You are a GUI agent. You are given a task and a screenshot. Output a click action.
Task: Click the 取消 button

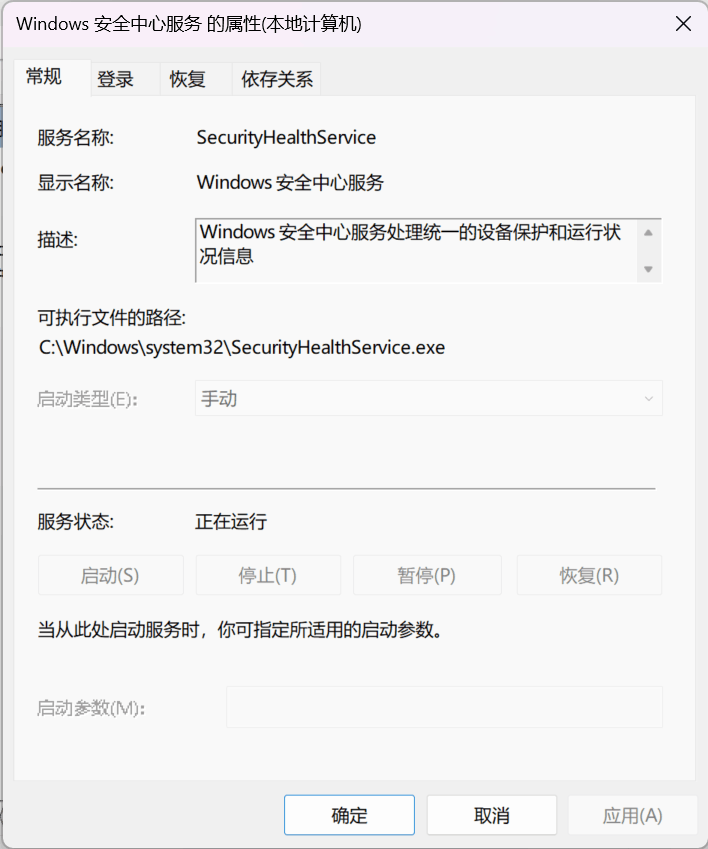coord(491,815)
